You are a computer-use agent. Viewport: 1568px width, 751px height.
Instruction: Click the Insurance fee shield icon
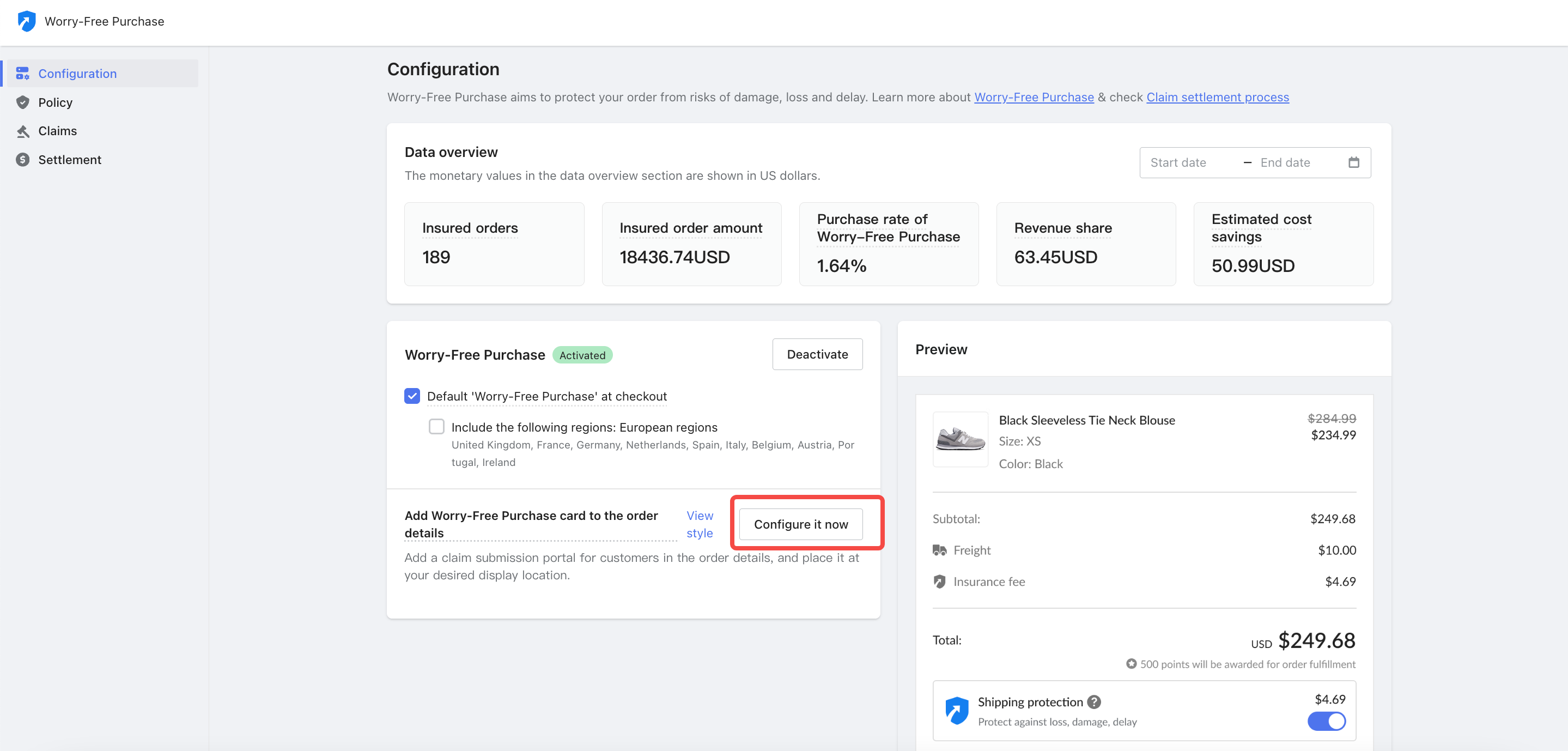click(x=939, y=582)
